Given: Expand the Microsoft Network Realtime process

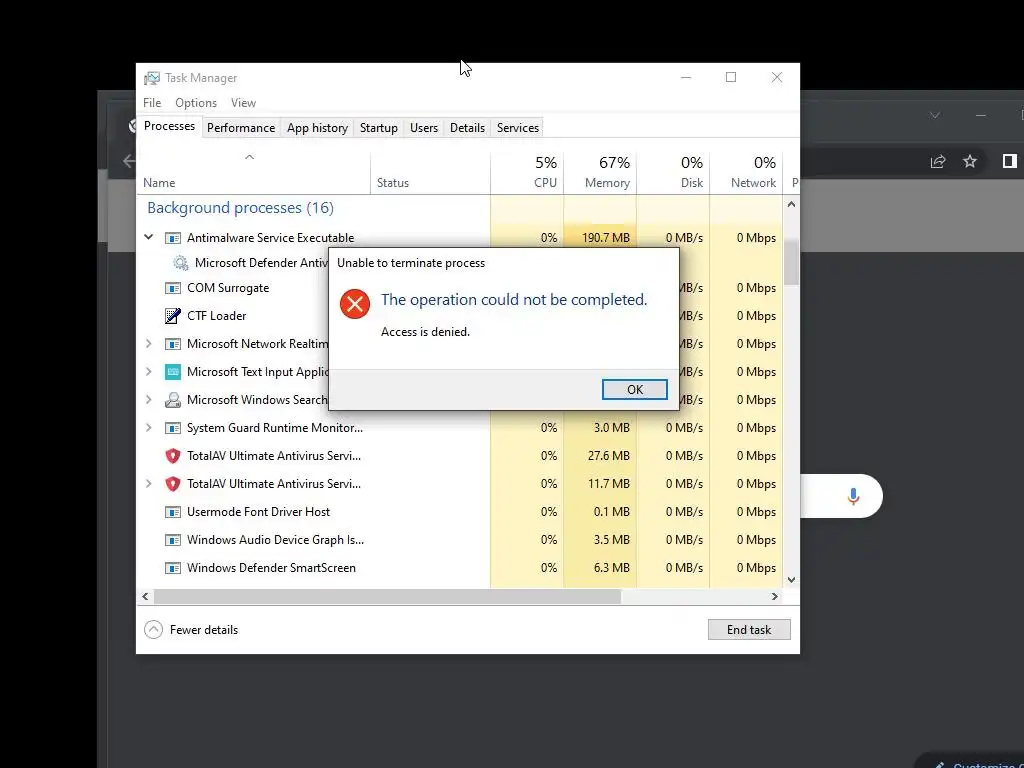Looking at the screenshot, I should (149, 344).
